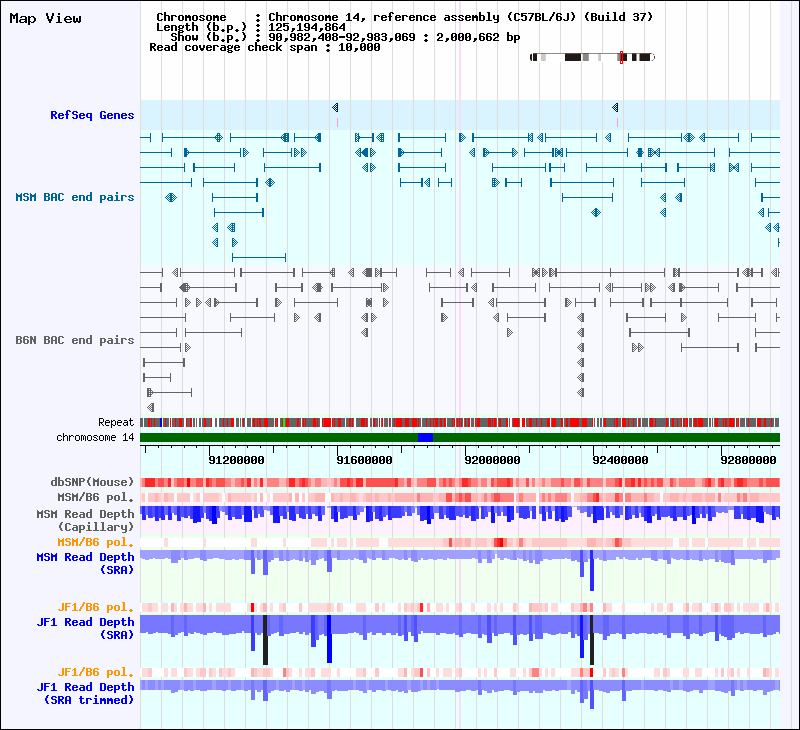Screen dimensions: 800x730
Task: Click JF1/B6 pol. label above JF1 Read Depth (SRA)
Action: pyautogui.click(x=95, y=607)
